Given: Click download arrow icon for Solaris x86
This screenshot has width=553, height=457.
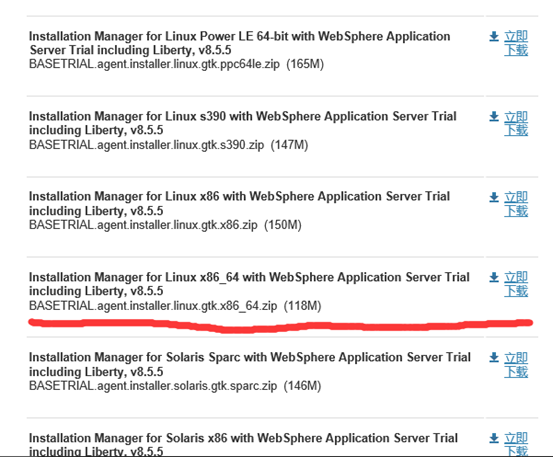Looking at the screenshot, I should (x=494, y=438).
